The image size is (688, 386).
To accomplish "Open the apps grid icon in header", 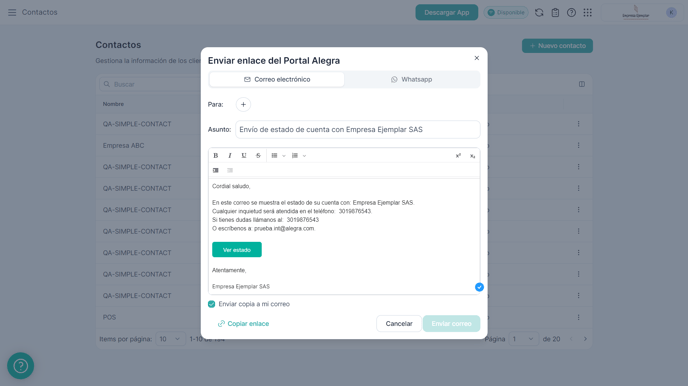I will [x=588, y=12].
